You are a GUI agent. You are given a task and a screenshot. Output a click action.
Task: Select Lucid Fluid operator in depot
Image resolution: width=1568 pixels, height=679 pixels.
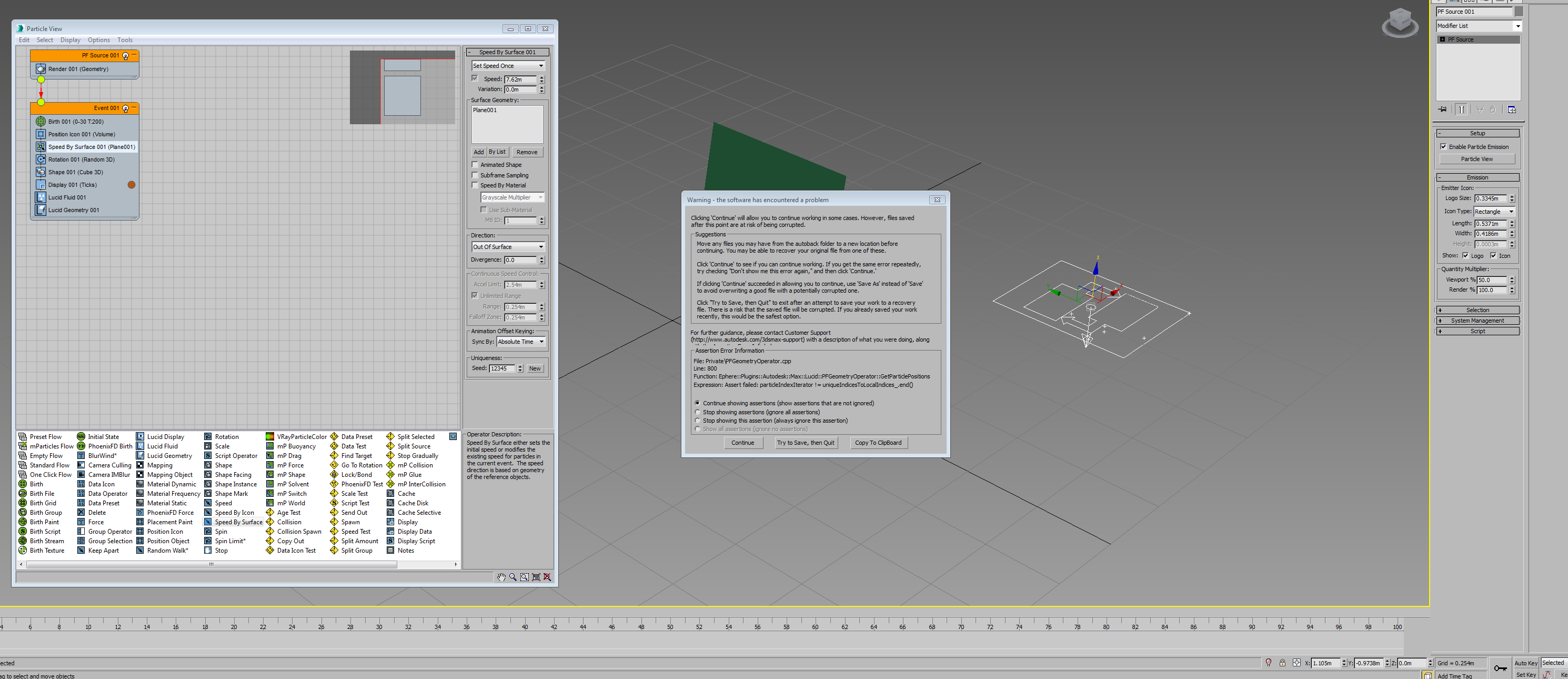(x=162, y=446)
